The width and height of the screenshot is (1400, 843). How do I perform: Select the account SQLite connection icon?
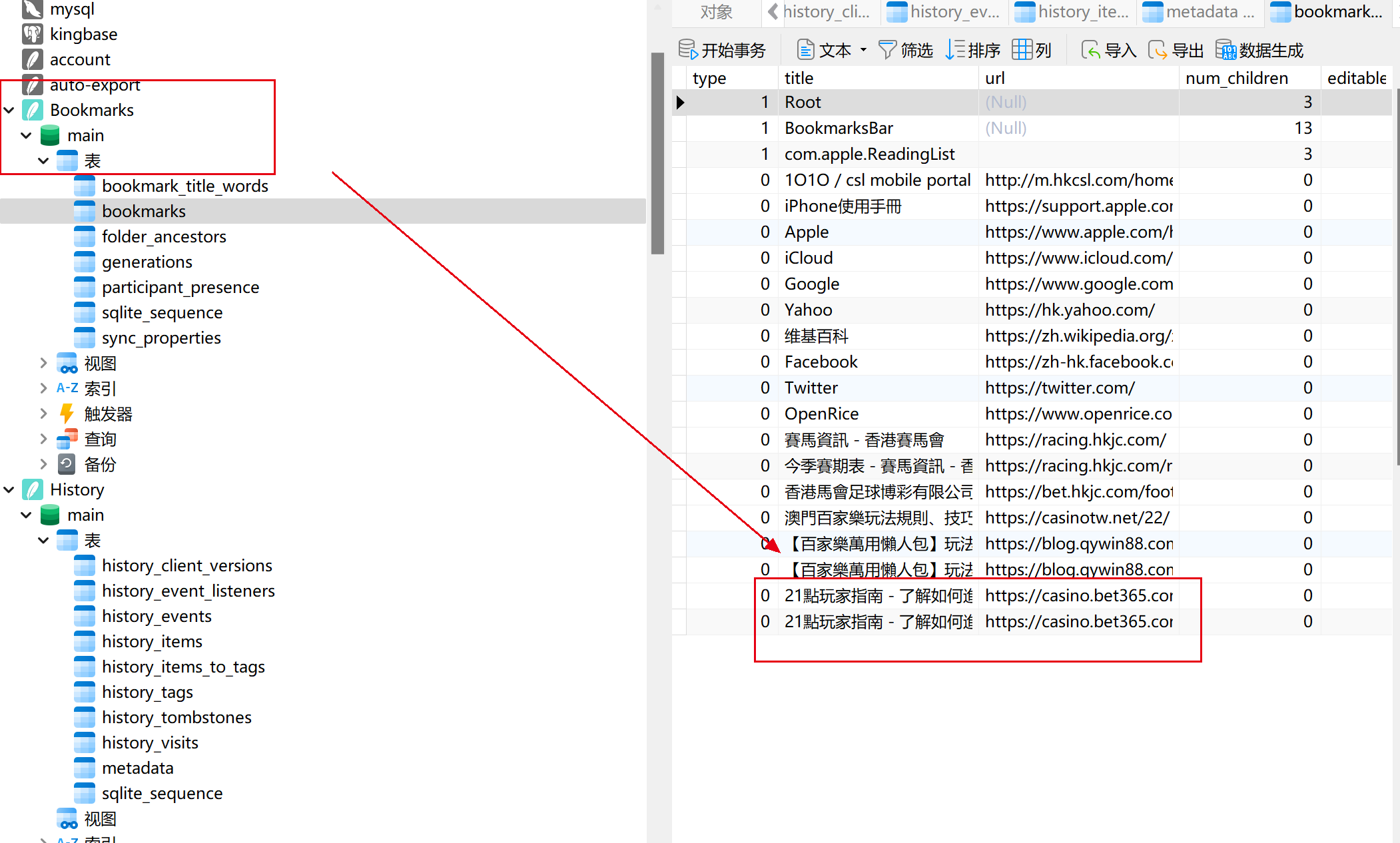tap(33, 59)
